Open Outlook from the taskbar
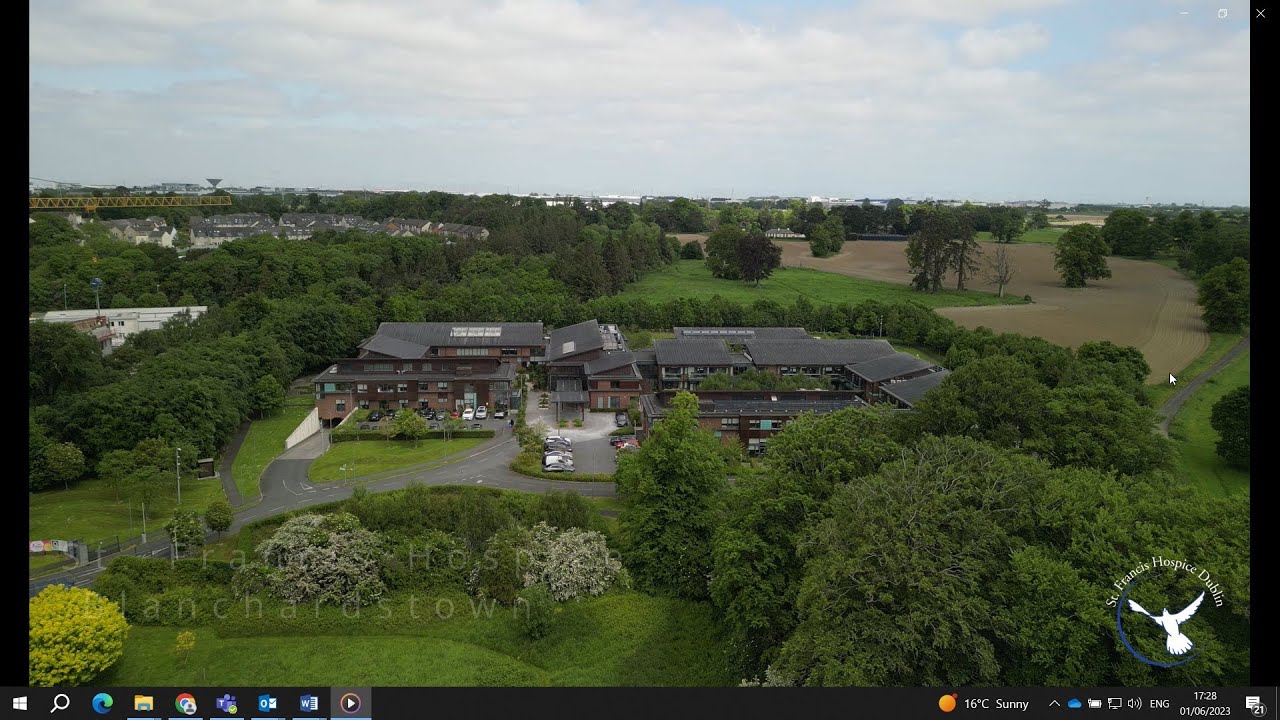The image size is (1280, 720). point(267,703)
